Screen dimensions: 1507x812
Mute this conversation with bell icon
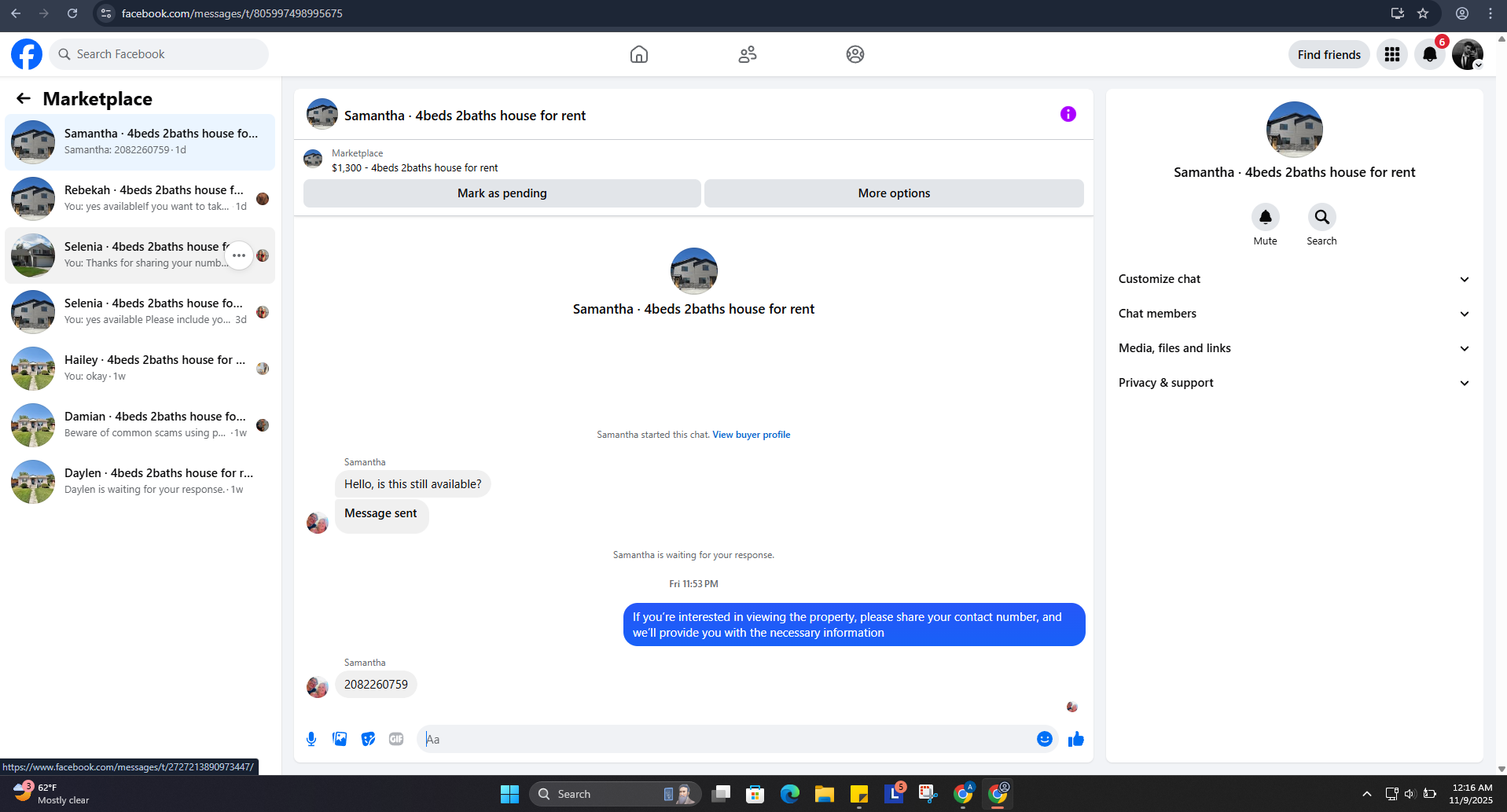pos(1266,217)
